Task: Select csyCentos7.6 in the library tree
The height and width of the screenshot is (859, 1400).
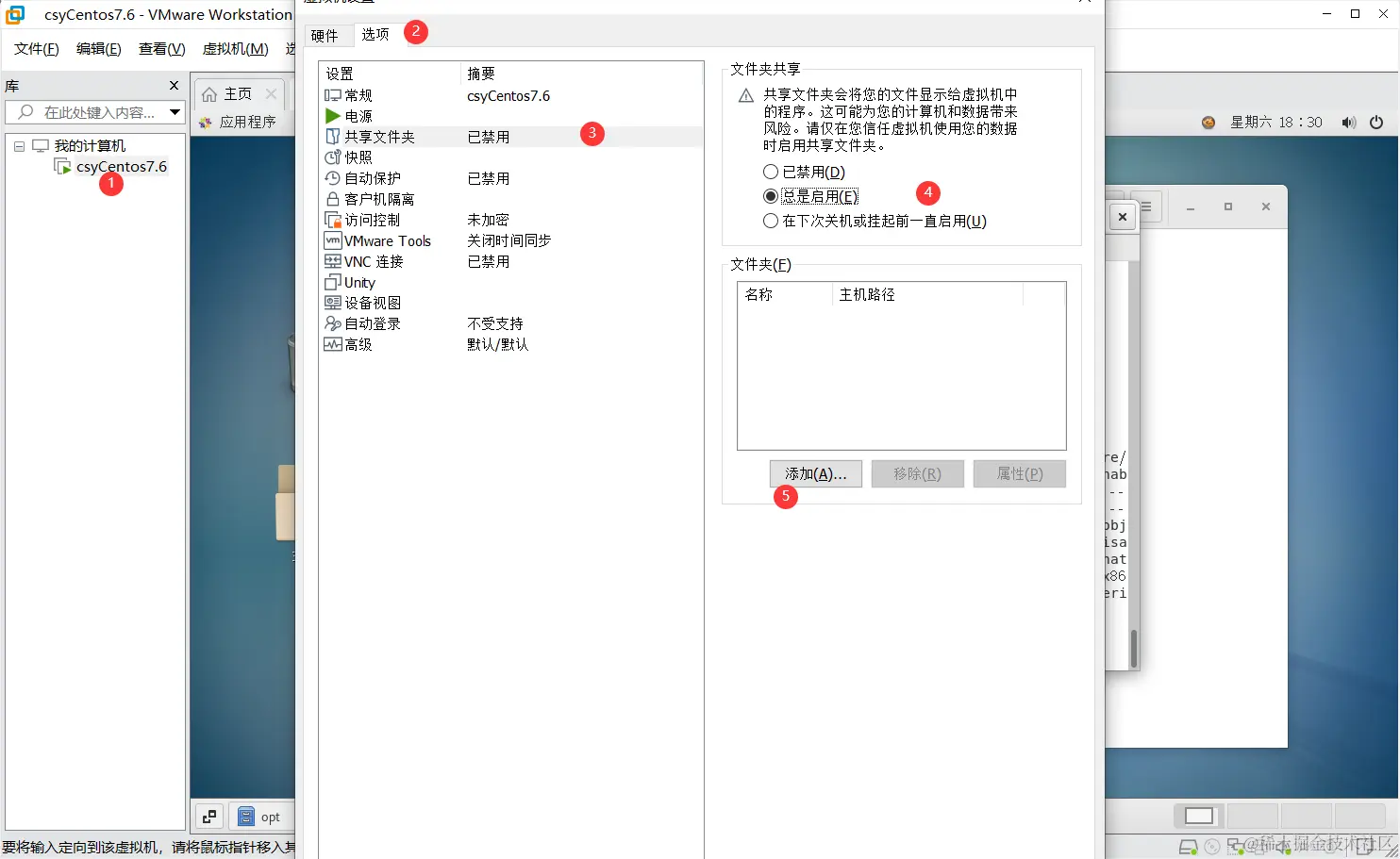Action: (122, 167)
